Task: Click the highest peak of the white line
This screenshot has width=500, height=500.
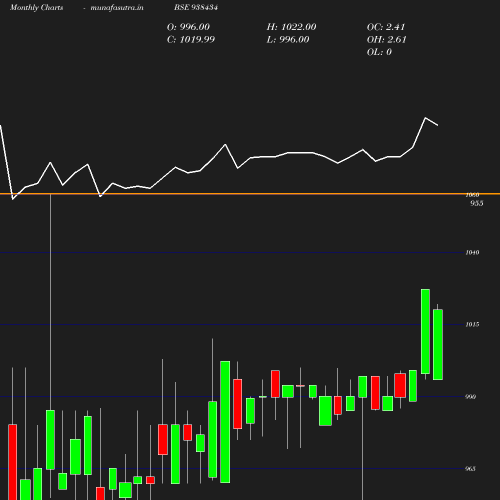Action: (x=425, y=118)
